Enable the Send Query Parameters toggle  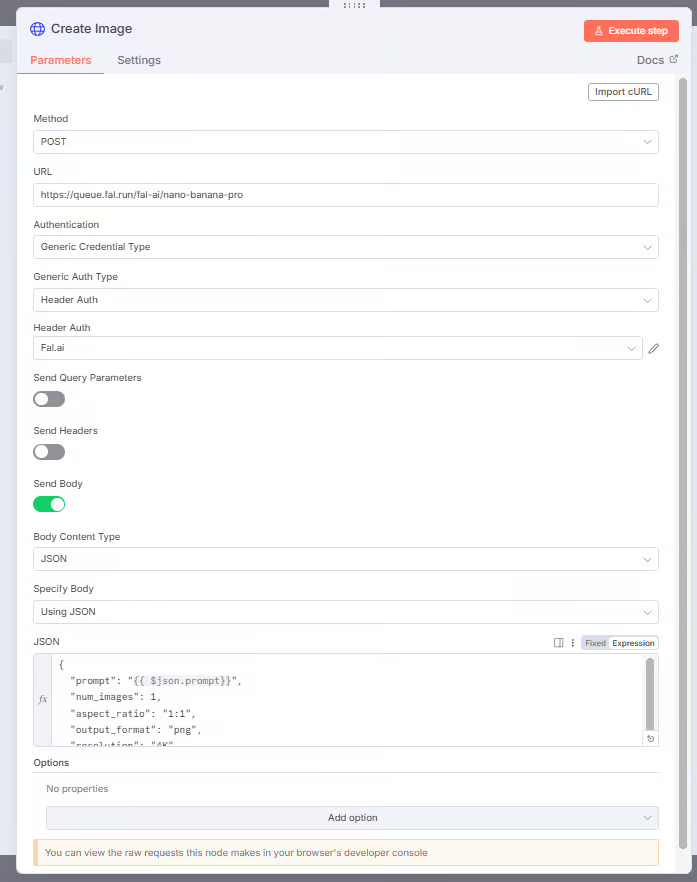pyautogui.click(x=49, y=399)
